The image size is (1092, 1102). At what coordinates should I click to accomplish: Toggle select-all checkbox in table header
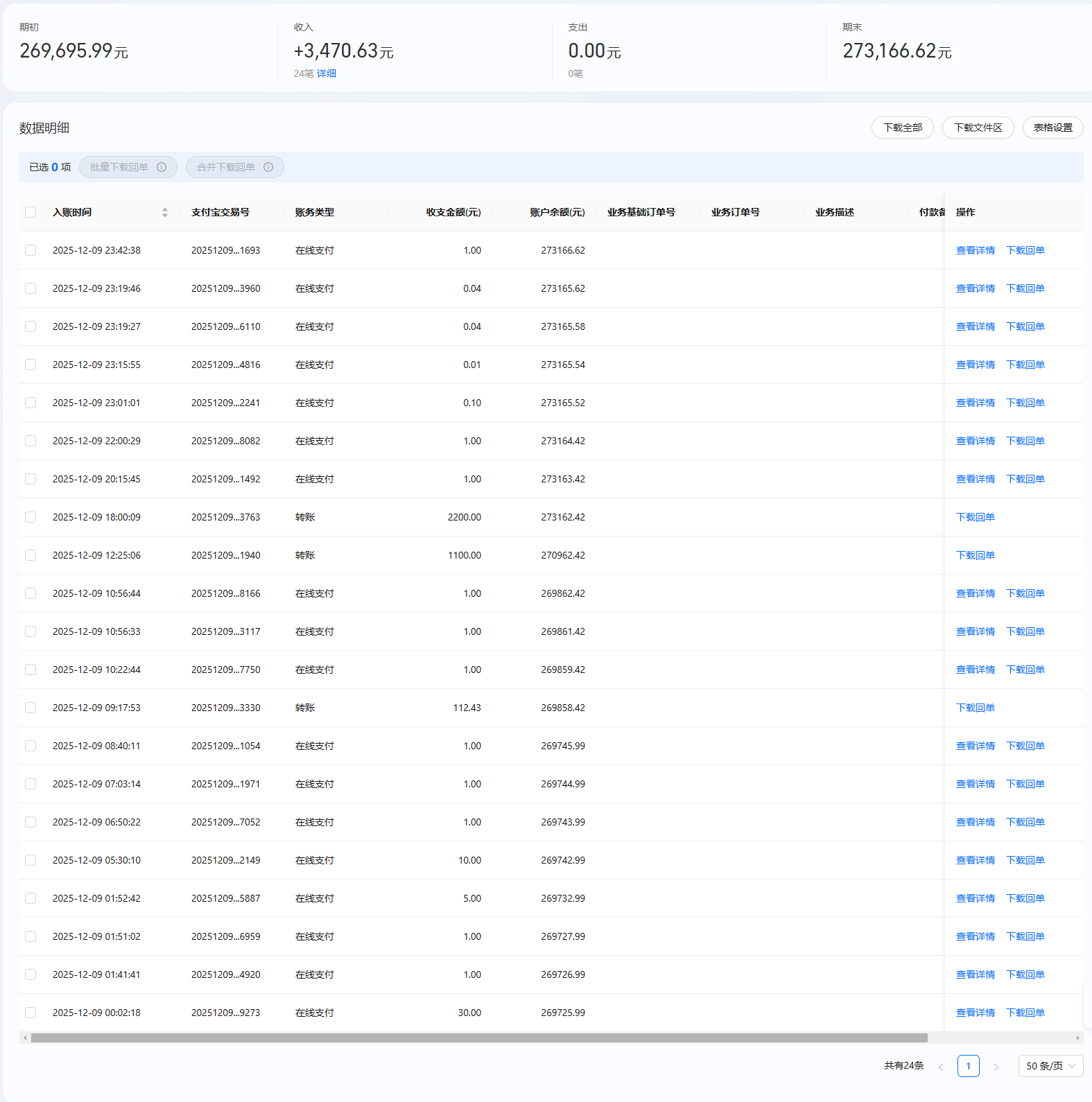31,212
